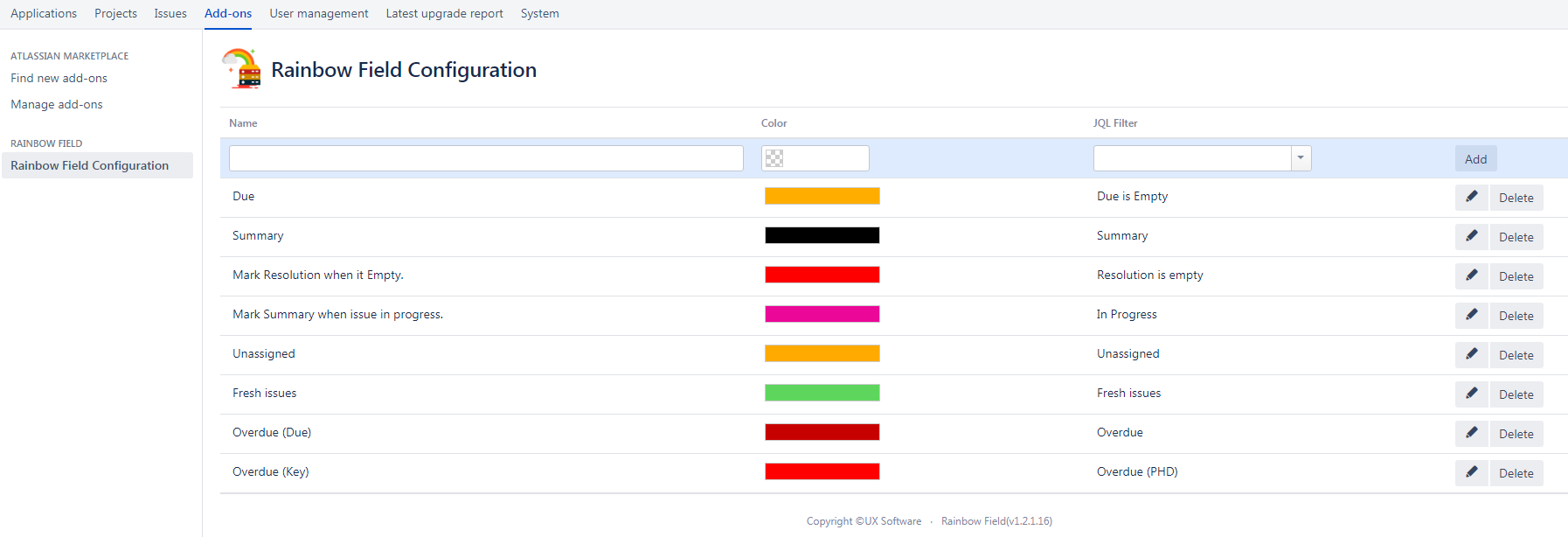
Task: Delete the Overdue (Key) rule
Action: click(1516, 473)
